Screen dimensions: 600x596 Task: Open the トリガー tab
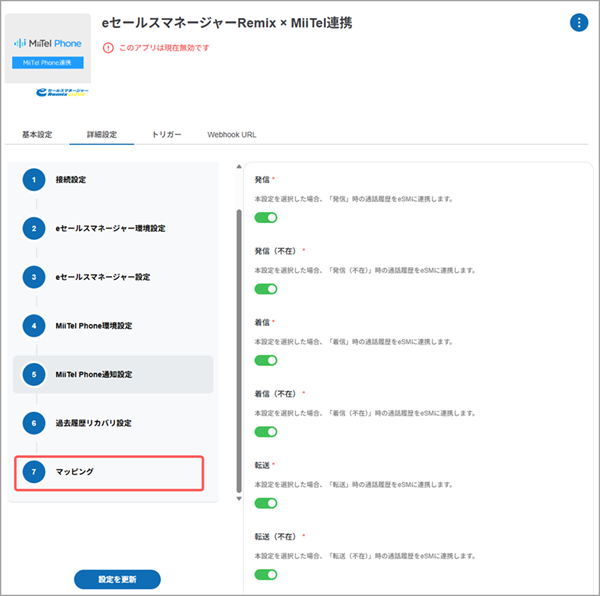coord(167,133)
